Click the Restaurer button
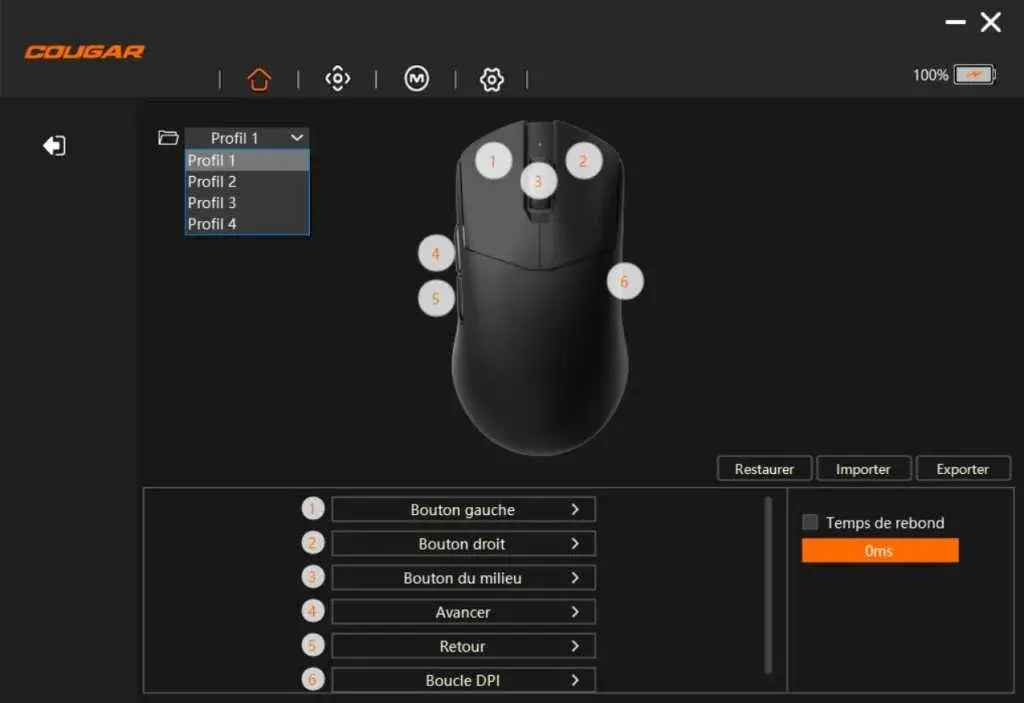The width and height of the screenshot is (1024, 703). 764,468
